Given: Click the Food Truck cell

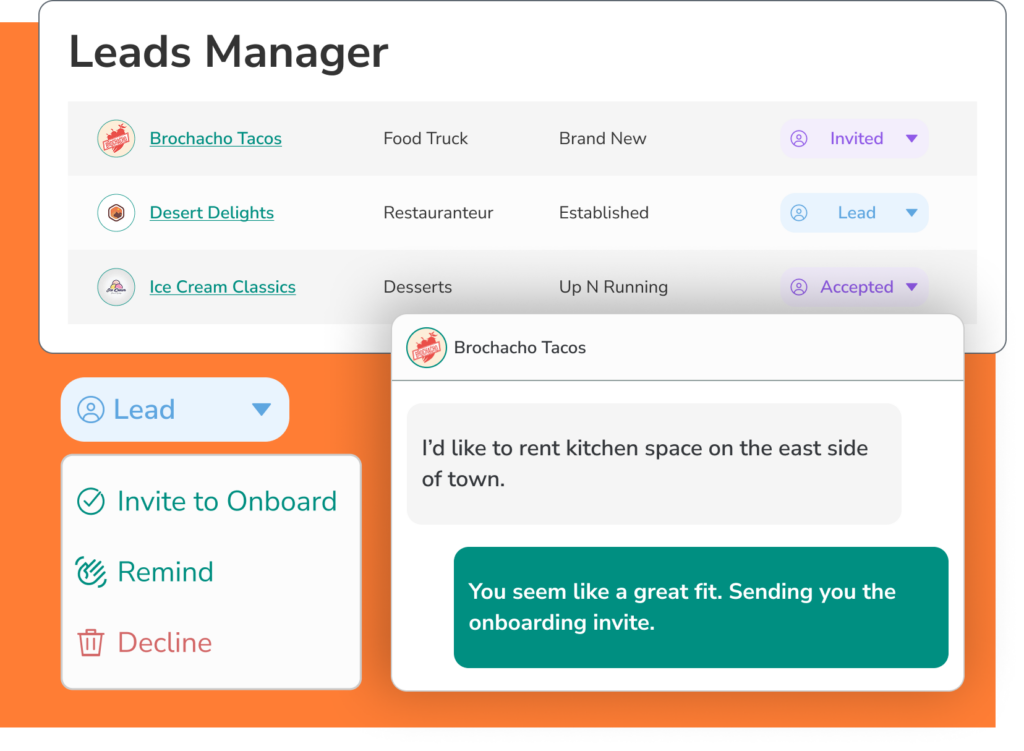Looking at the screenshot, I should click(426, 138).
